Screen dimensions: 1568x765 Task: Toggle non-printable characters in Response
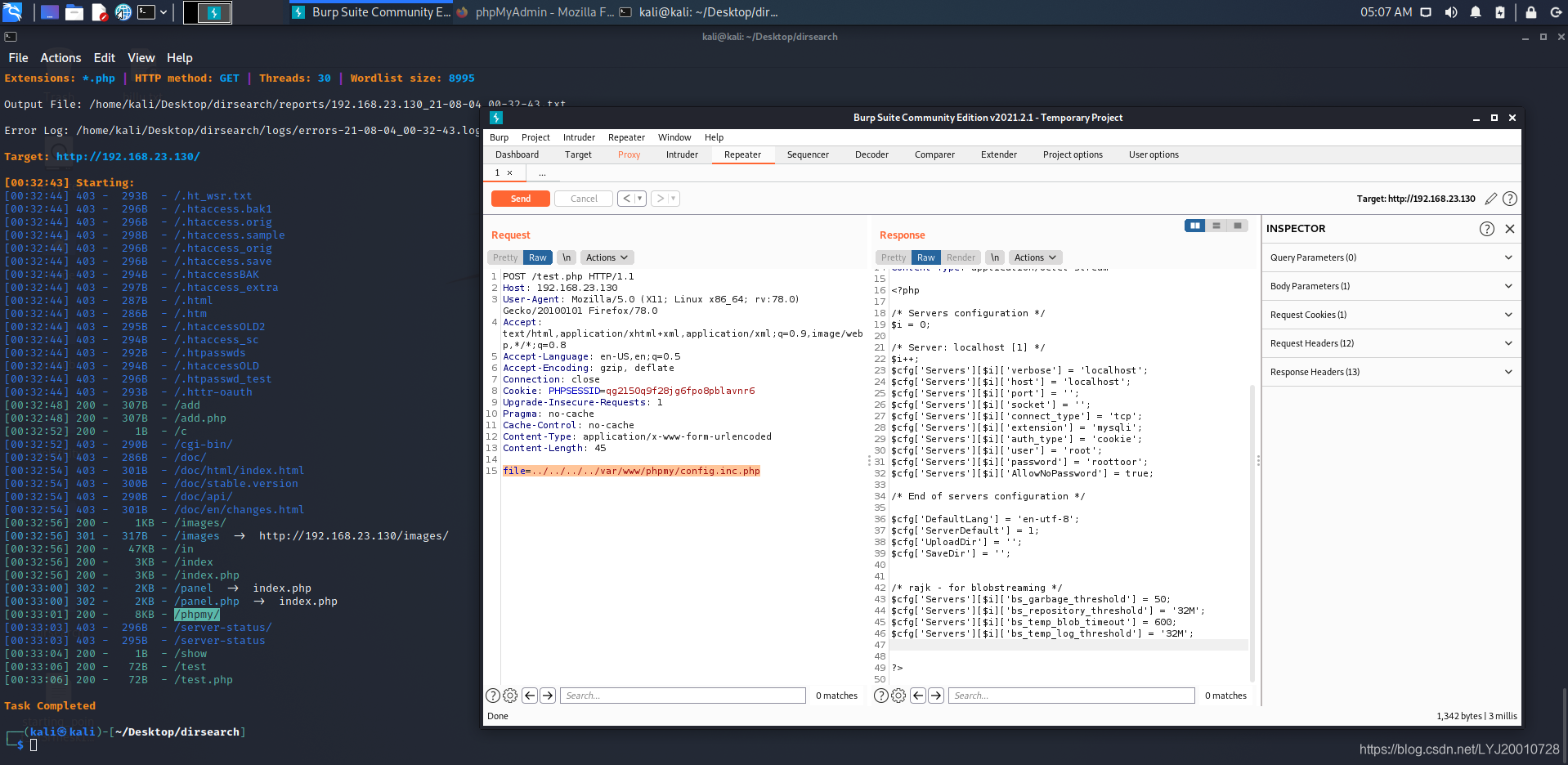(x=995, y=257)
